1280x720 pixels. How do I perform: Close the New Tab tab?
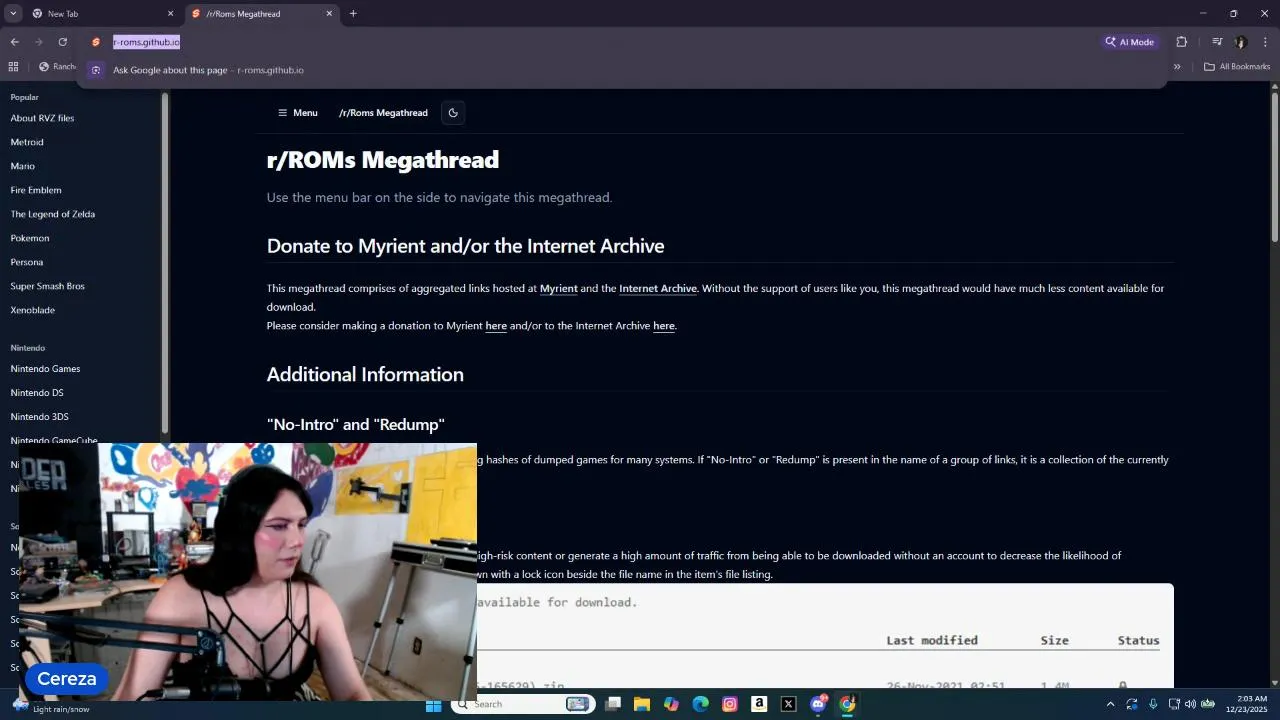click(170, 14)
